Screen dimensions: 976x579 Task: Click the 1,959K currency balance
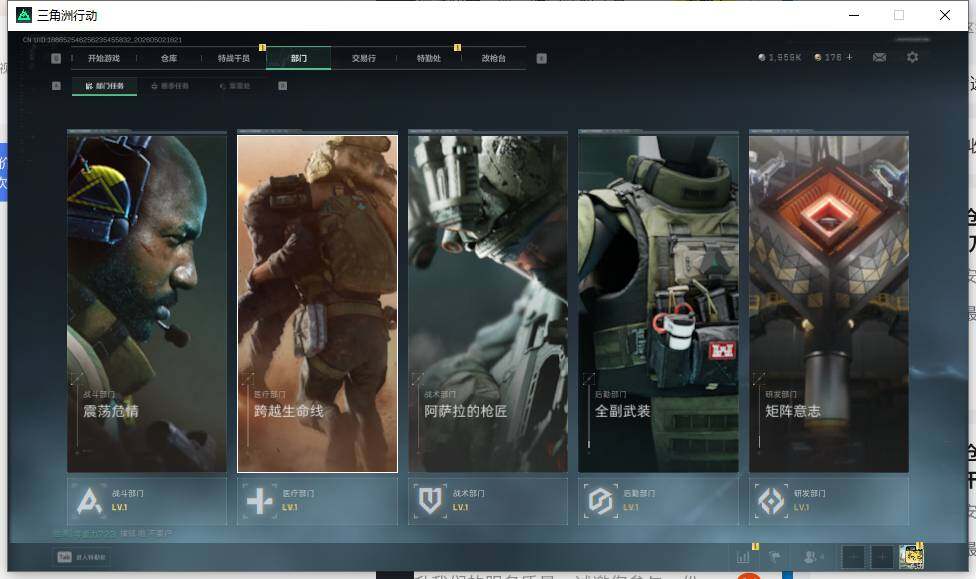tap(779, 57)
